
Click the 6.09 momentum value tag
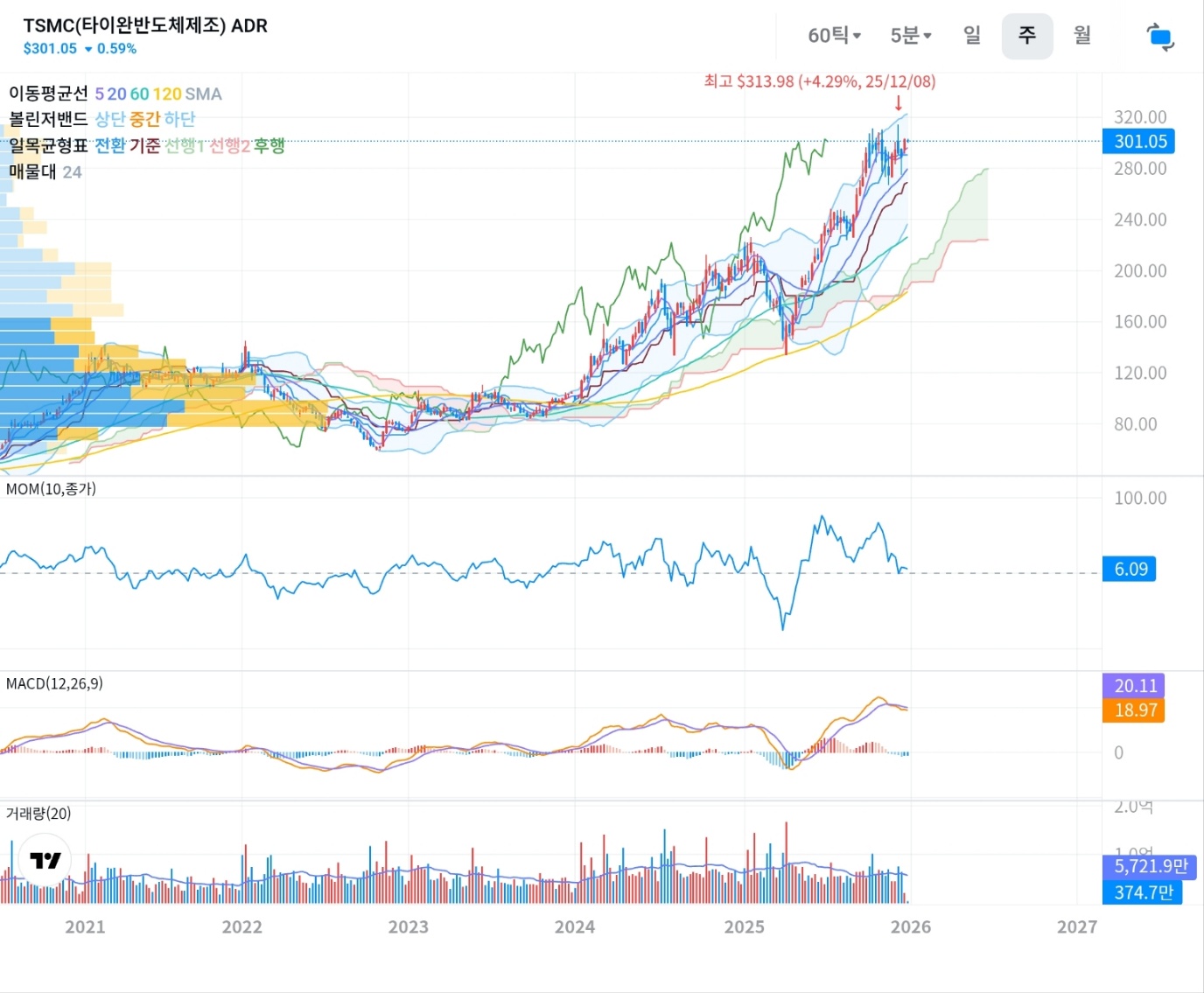coord(1130,570)
